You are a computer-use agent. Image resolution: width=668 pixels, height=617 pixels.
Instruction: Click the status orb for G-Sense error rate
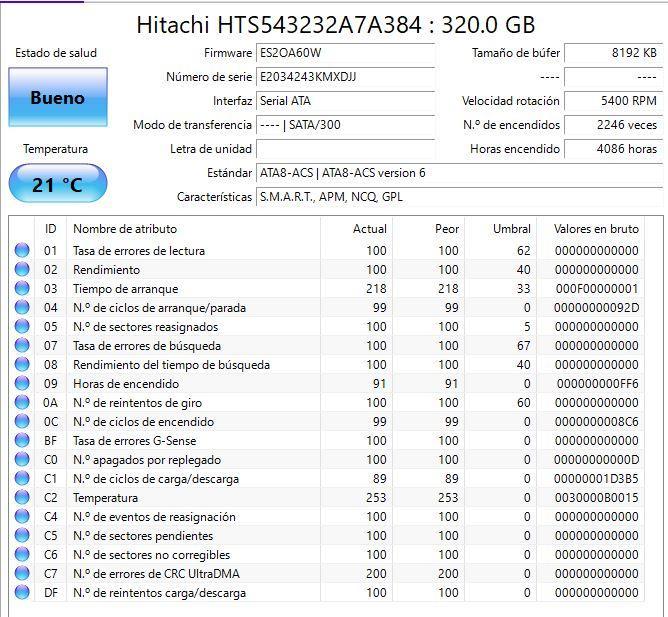(x=22, y=441)
